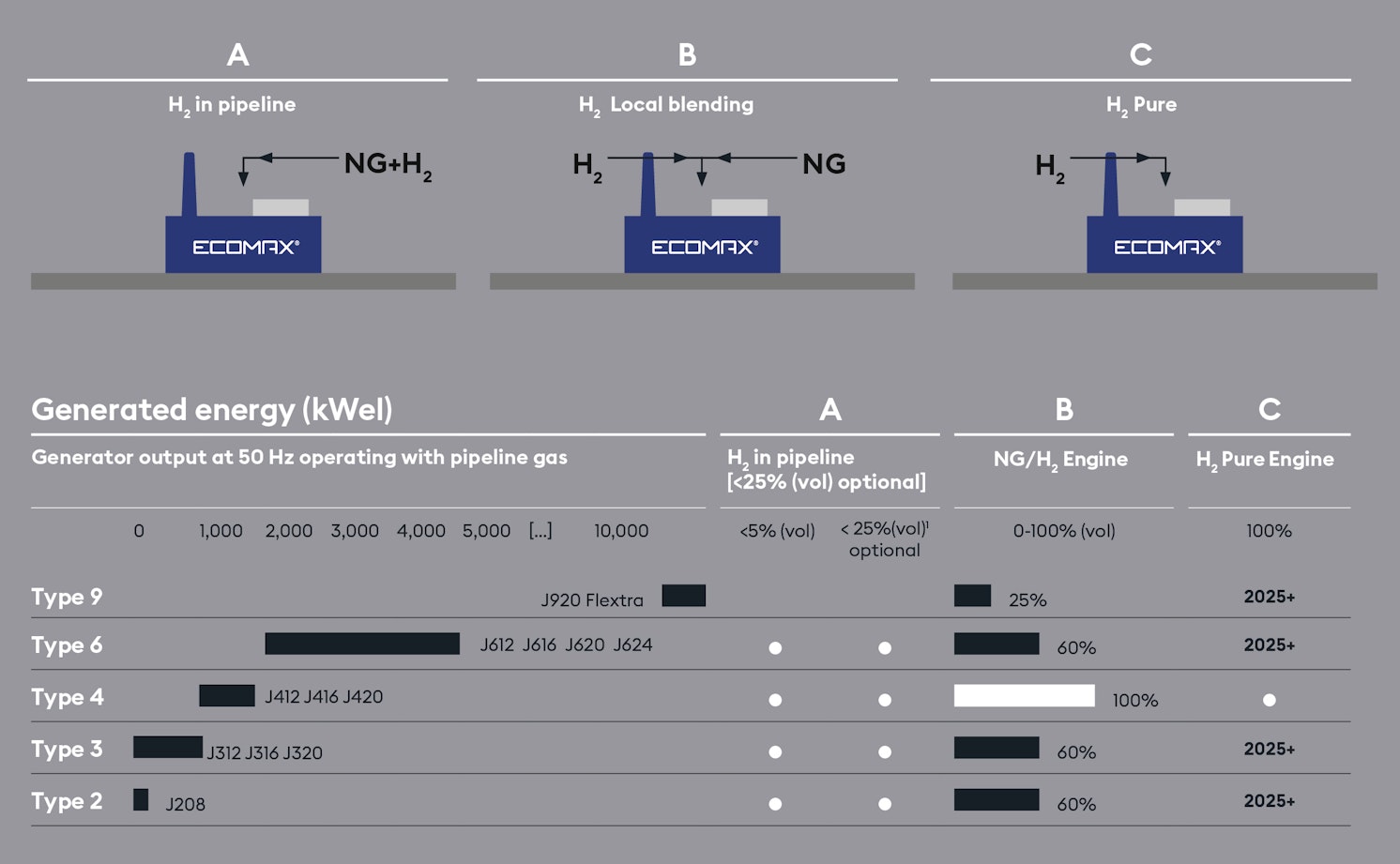Select the J920 Flextra output bar
Screen dimensions: 1400x864
(x=684, y=596)
